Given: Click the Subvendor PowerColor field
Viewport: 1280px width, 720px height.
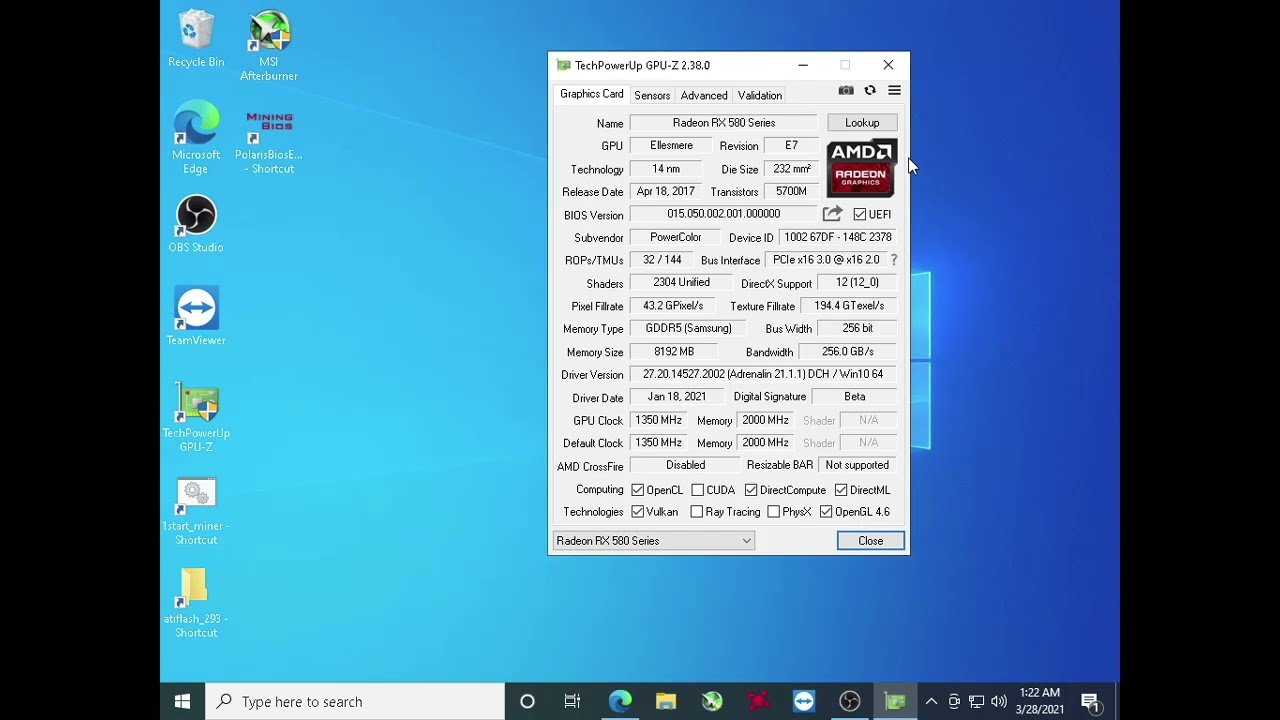Looking at the screenshot, I should (x=676, y=237).
